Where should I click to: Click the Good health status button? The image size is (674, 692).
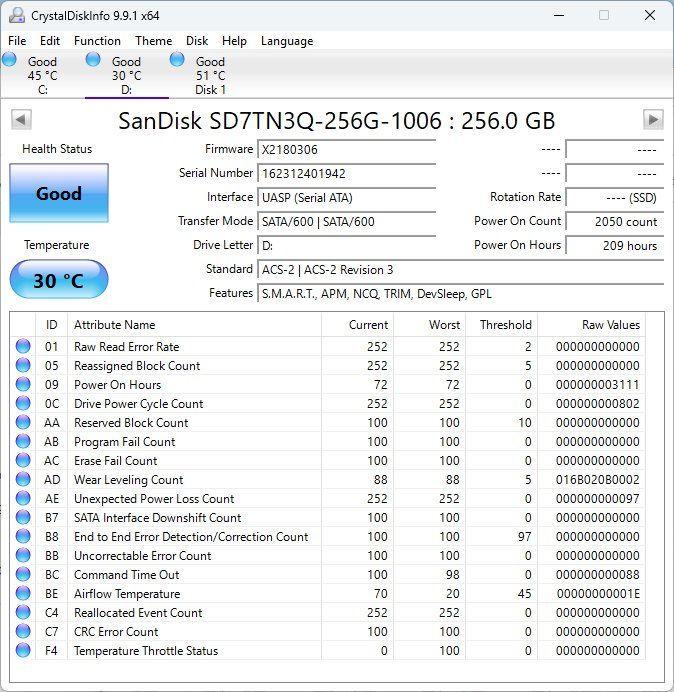59,193
